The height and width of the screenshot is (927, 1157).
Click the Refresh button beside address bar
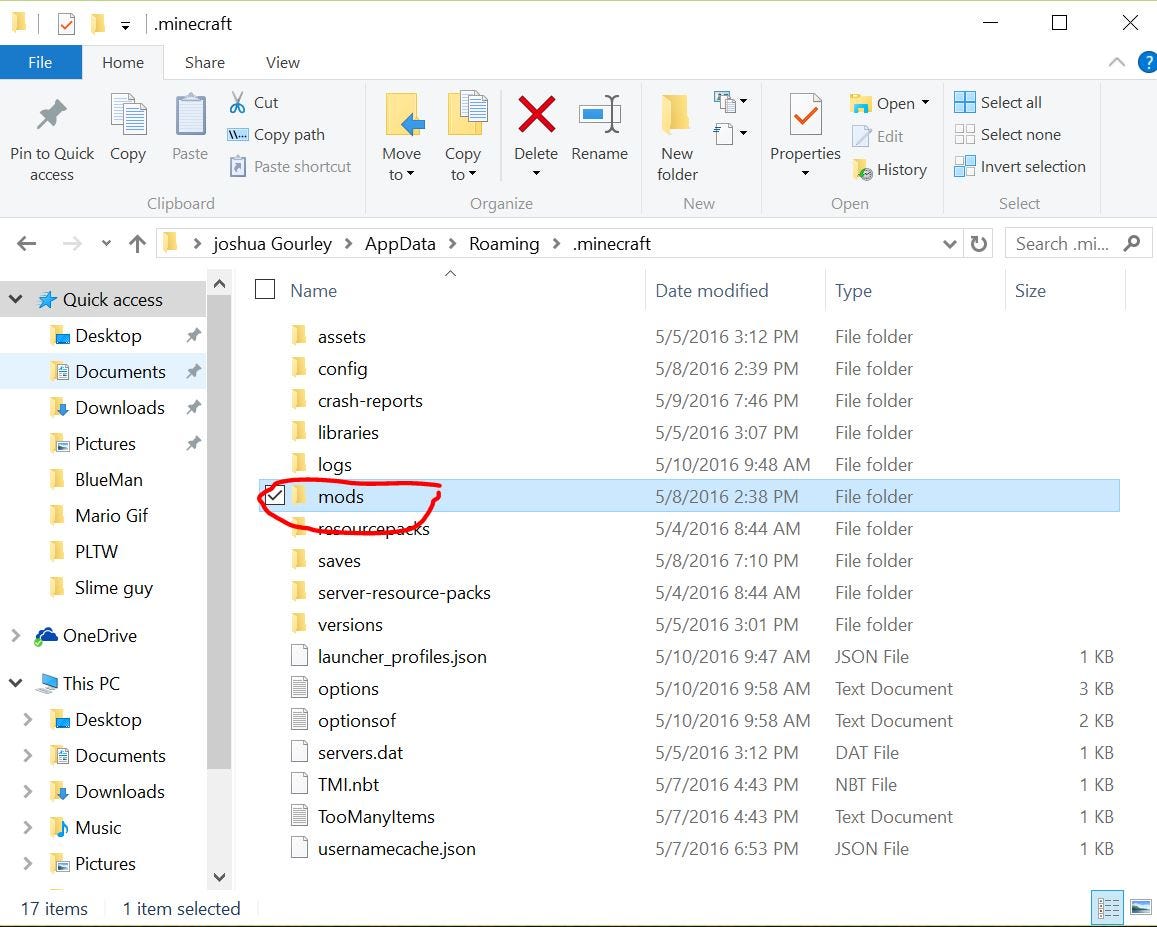coord(978,244)
